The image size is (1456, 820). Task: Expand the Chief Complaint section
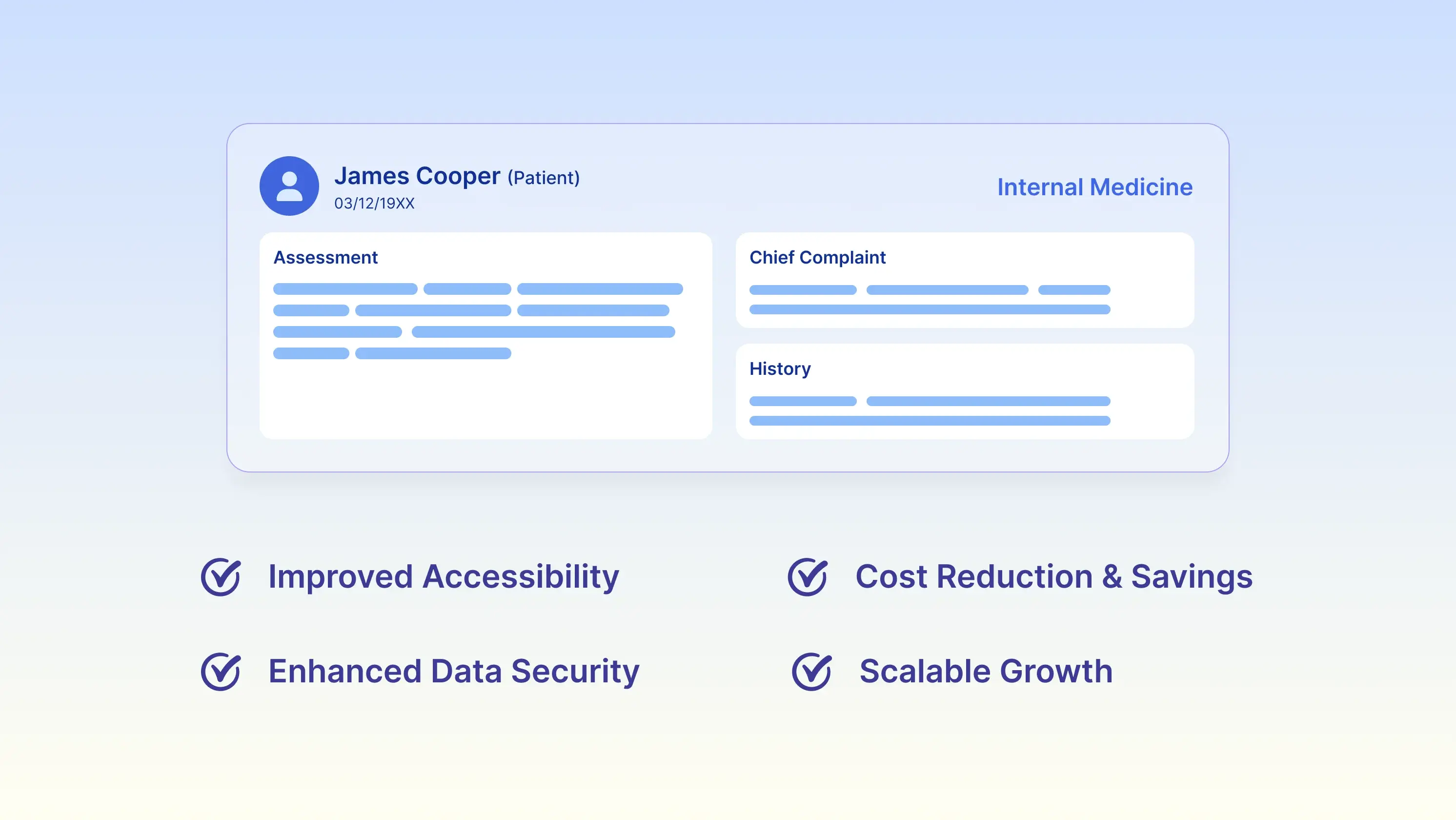pos(817,257)
